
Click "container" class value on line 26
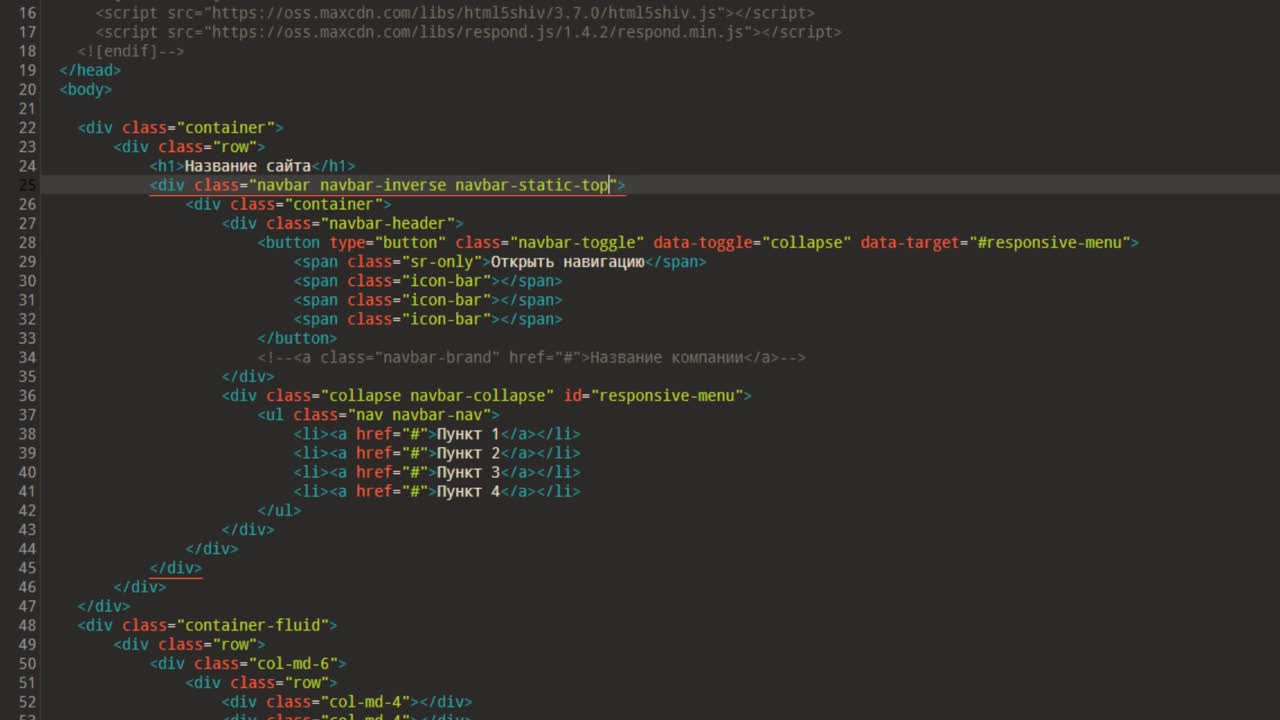pyautogui.click(x=333, y=204)
